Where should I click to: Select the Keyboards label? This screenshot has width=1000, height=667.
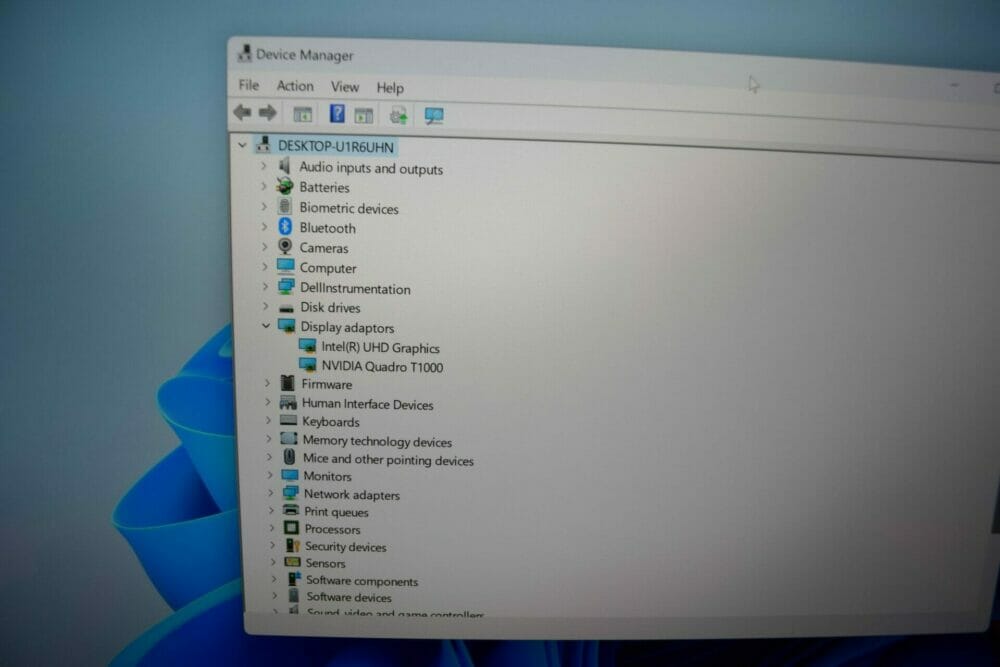coord(331,422)
